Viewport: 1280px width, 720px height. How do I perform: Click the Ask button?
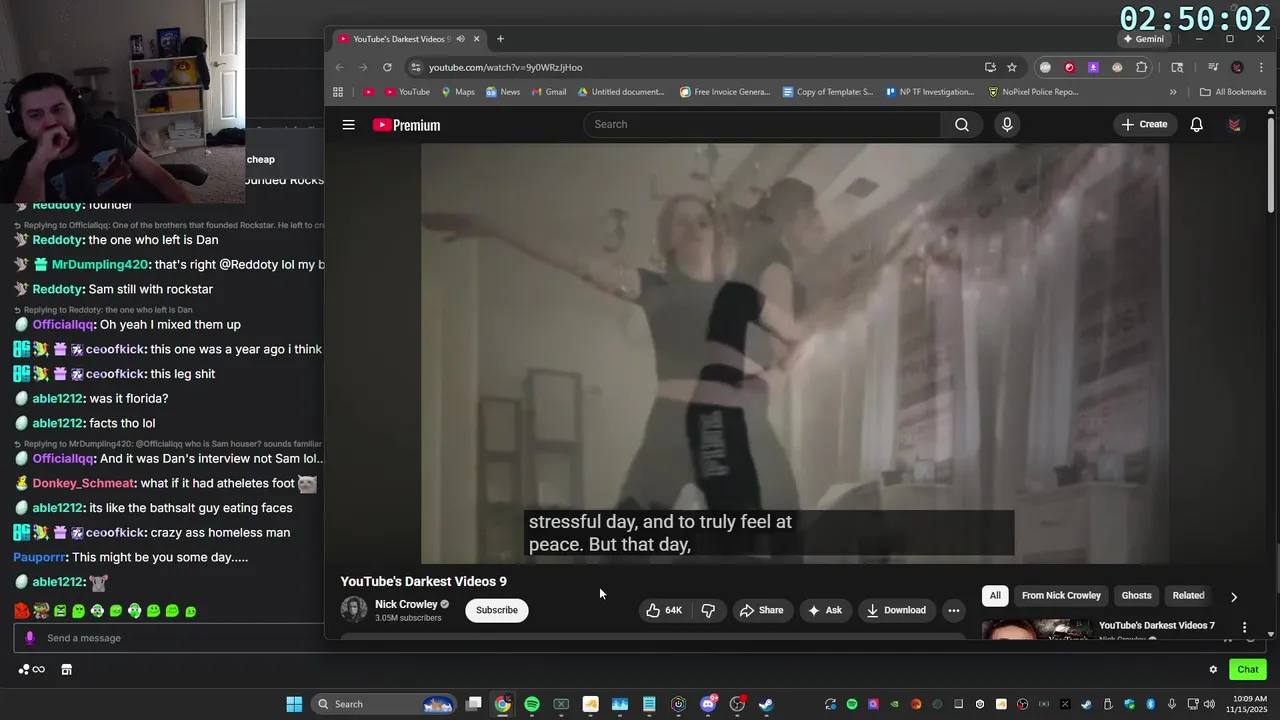(x=825, y=610)
